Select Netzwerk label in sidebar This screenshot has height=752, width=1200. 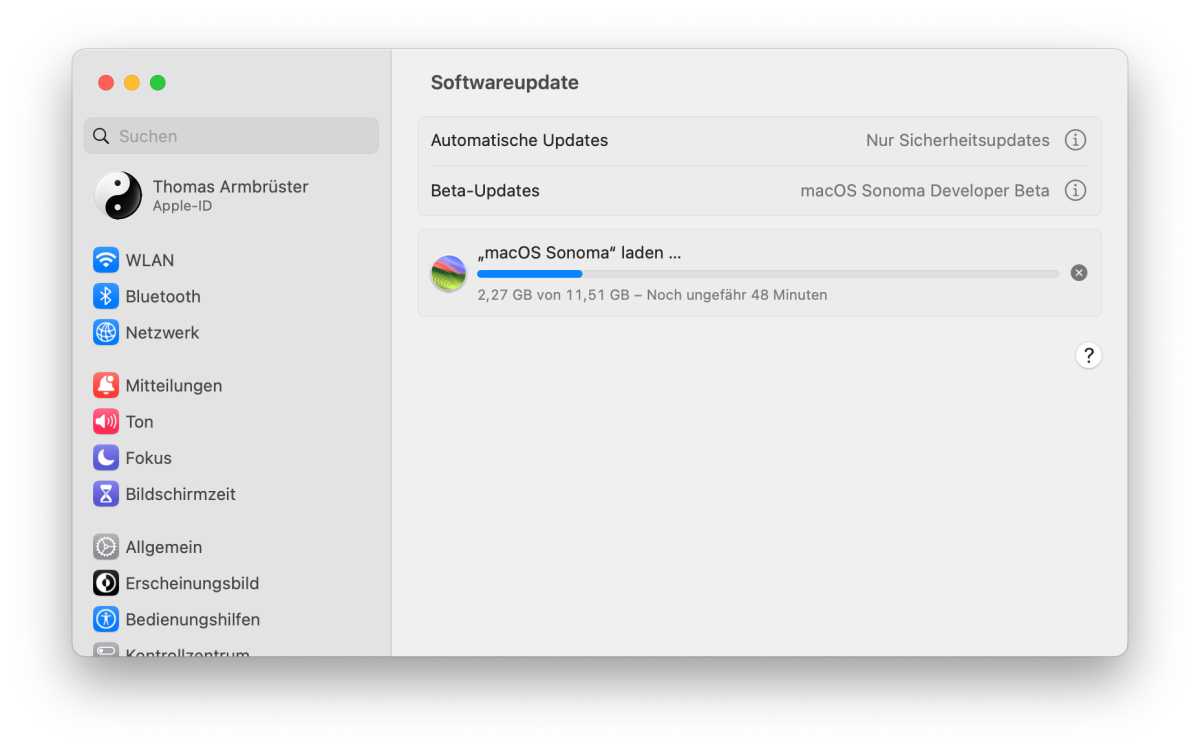click(162, 332)
